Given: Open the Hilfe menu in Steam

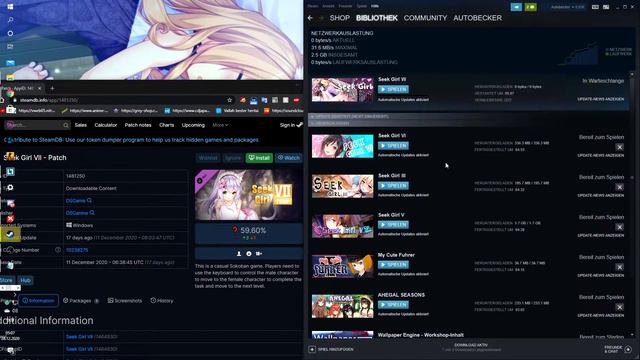Looking at the screenshot, I should tap(375, 6).
